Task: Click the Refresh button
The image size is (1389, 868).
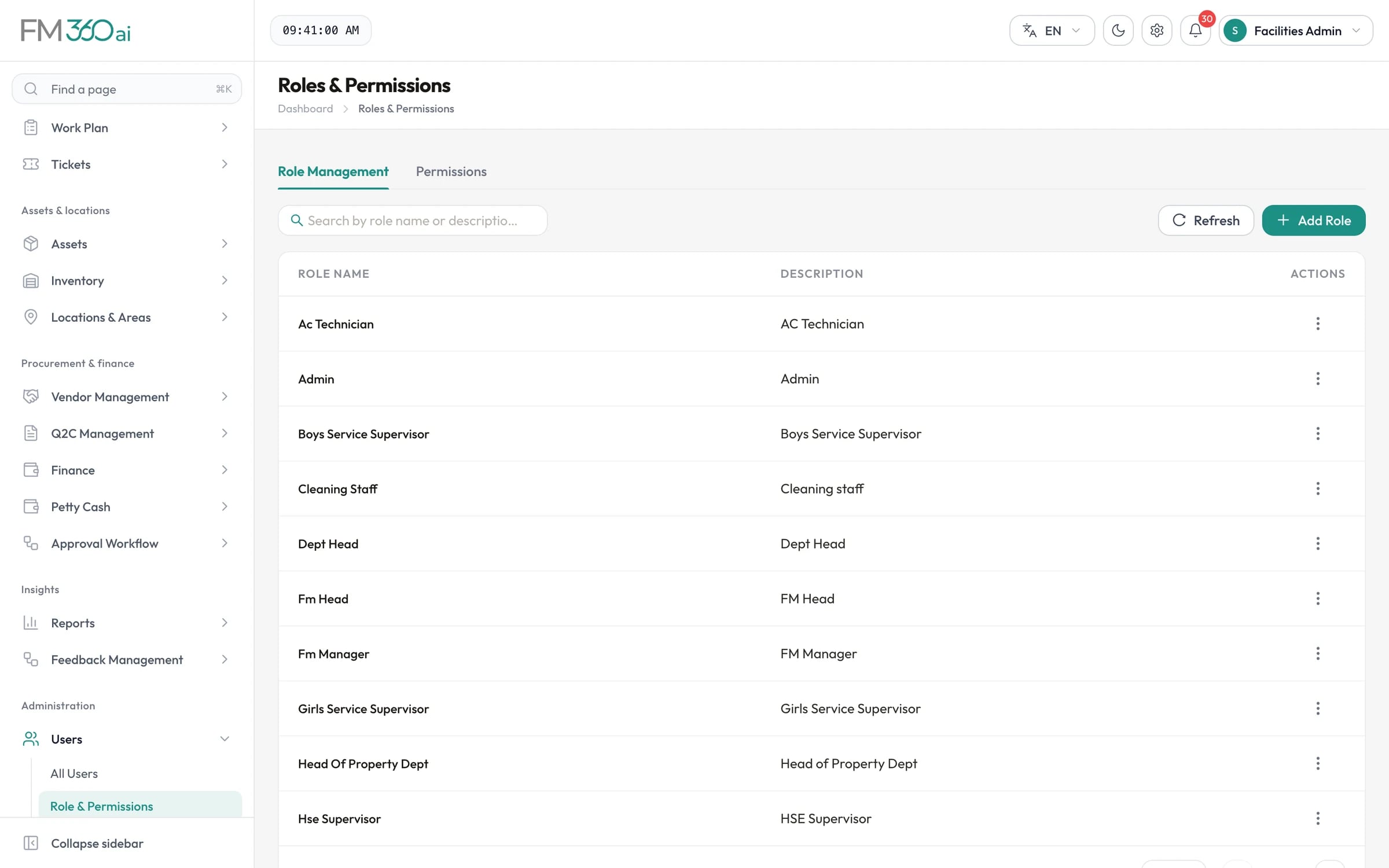Action: (1206, 220)
